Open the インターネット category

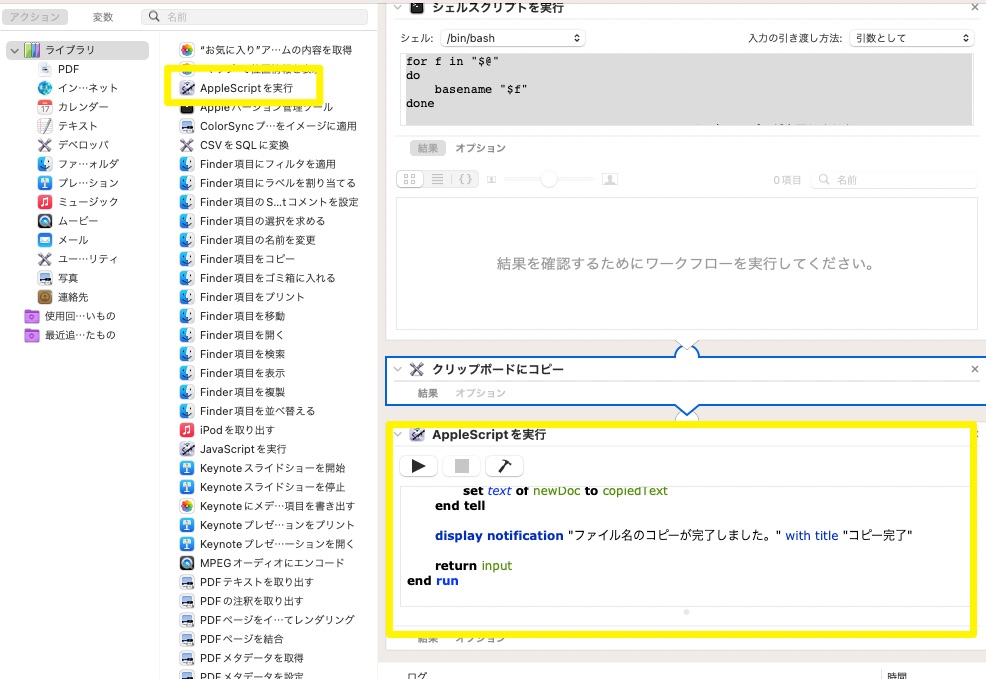coord(87,88)
